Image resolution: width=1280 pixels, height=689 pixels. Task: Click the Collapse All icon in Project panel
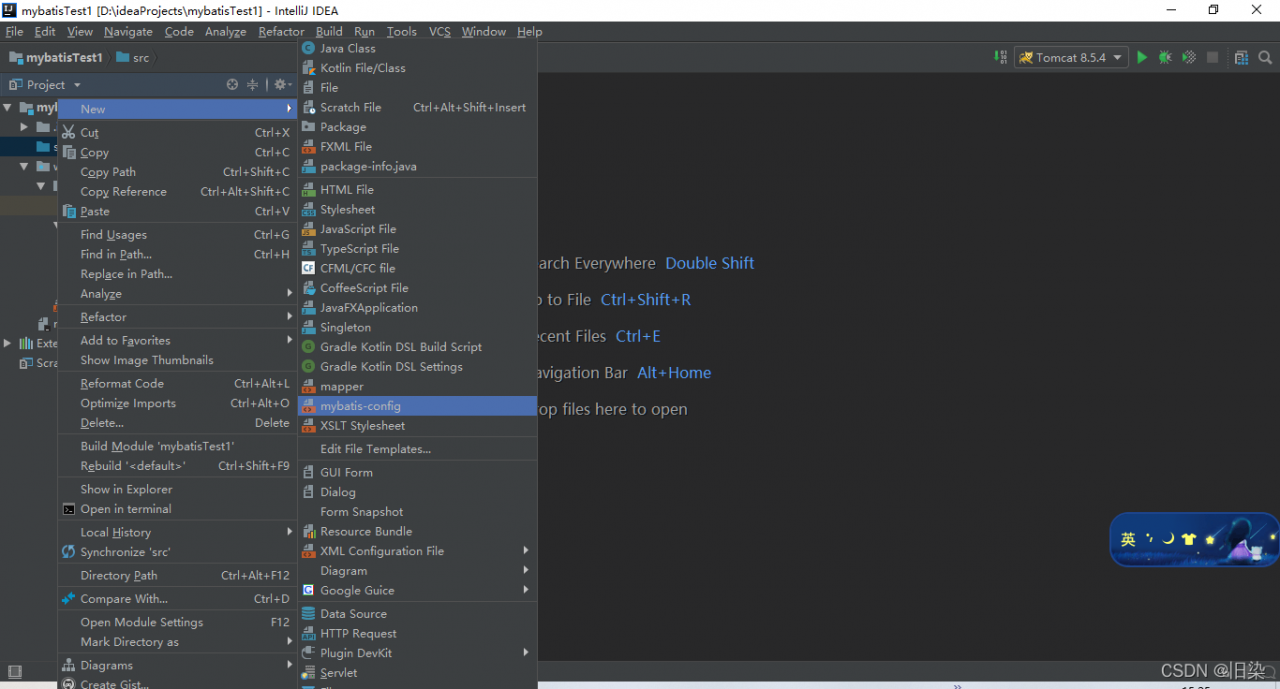click(252, 85)
